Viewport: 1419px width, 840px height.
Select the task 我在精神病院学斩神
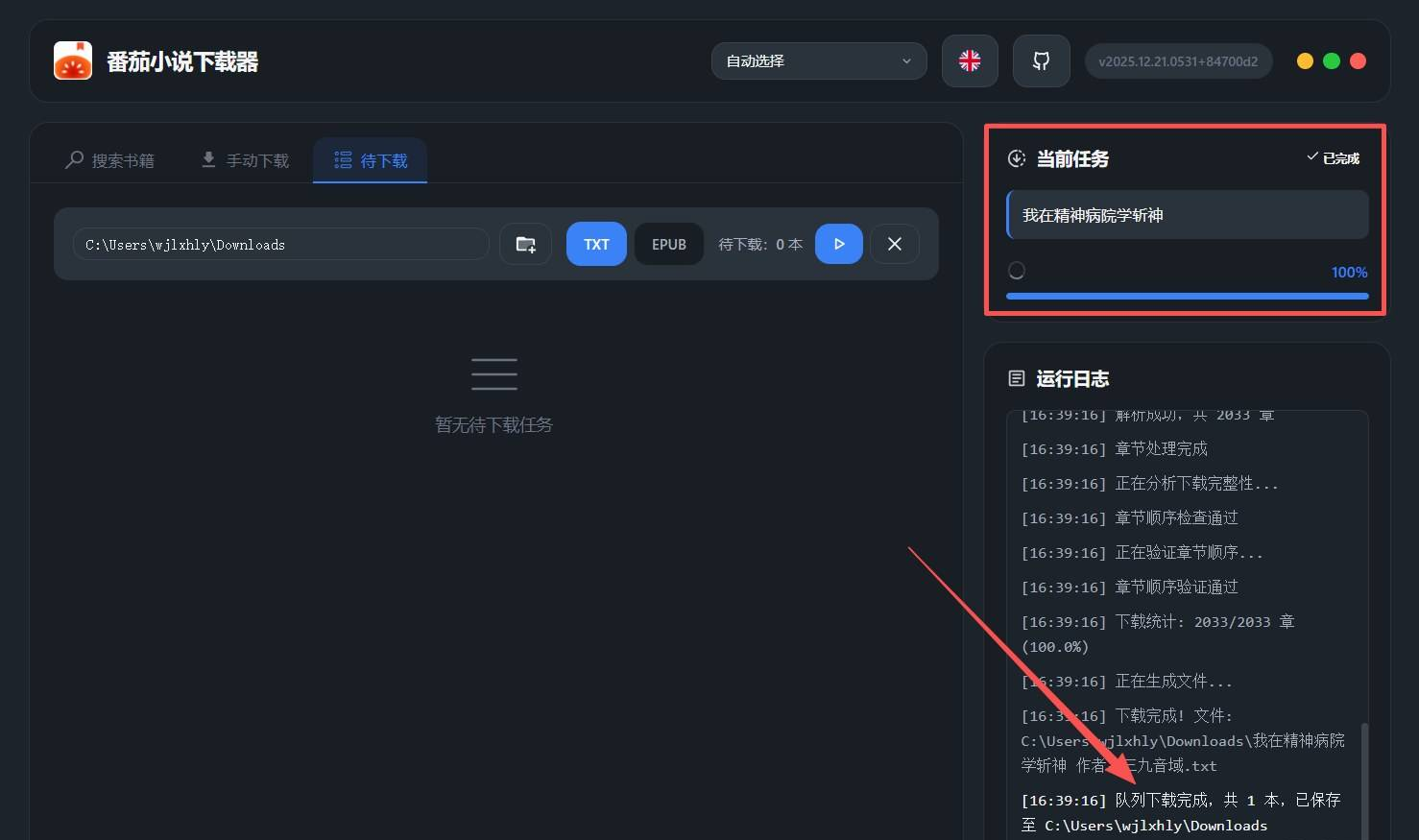coord(1188,215)
